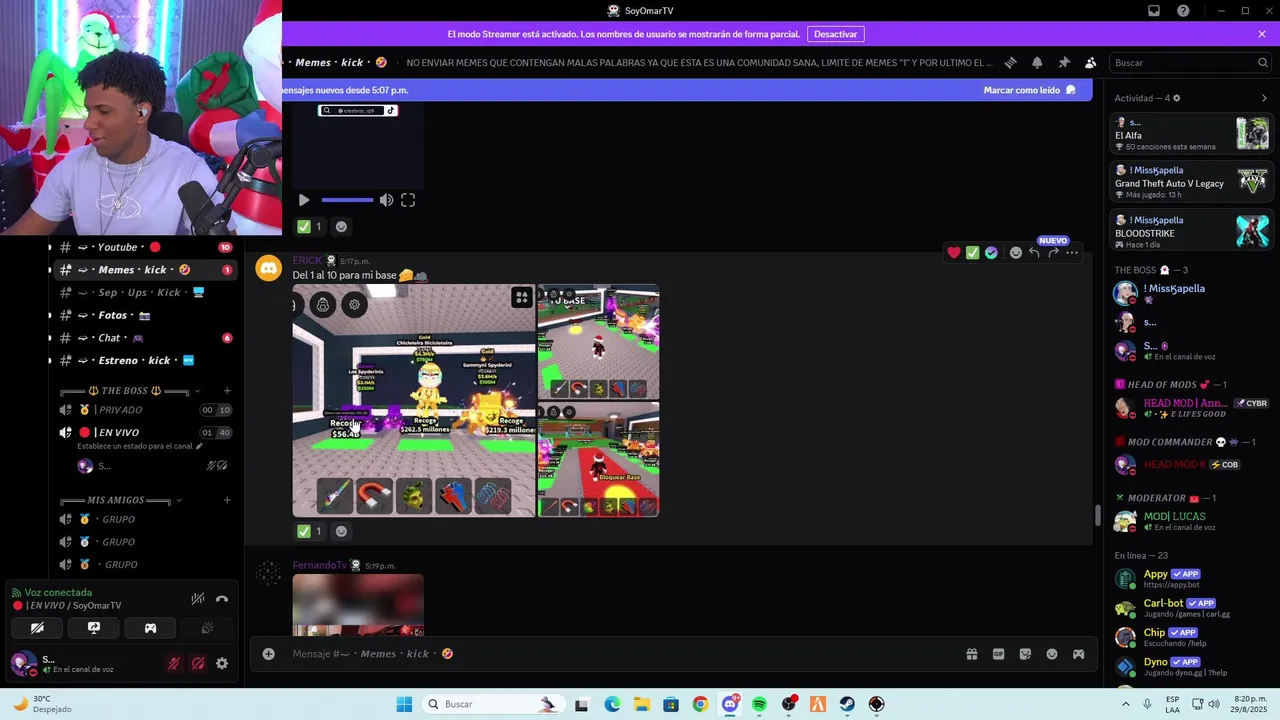Screen dimensions: 1280x720
Task: React with green check on message toolbar
Action: (972, 253)
